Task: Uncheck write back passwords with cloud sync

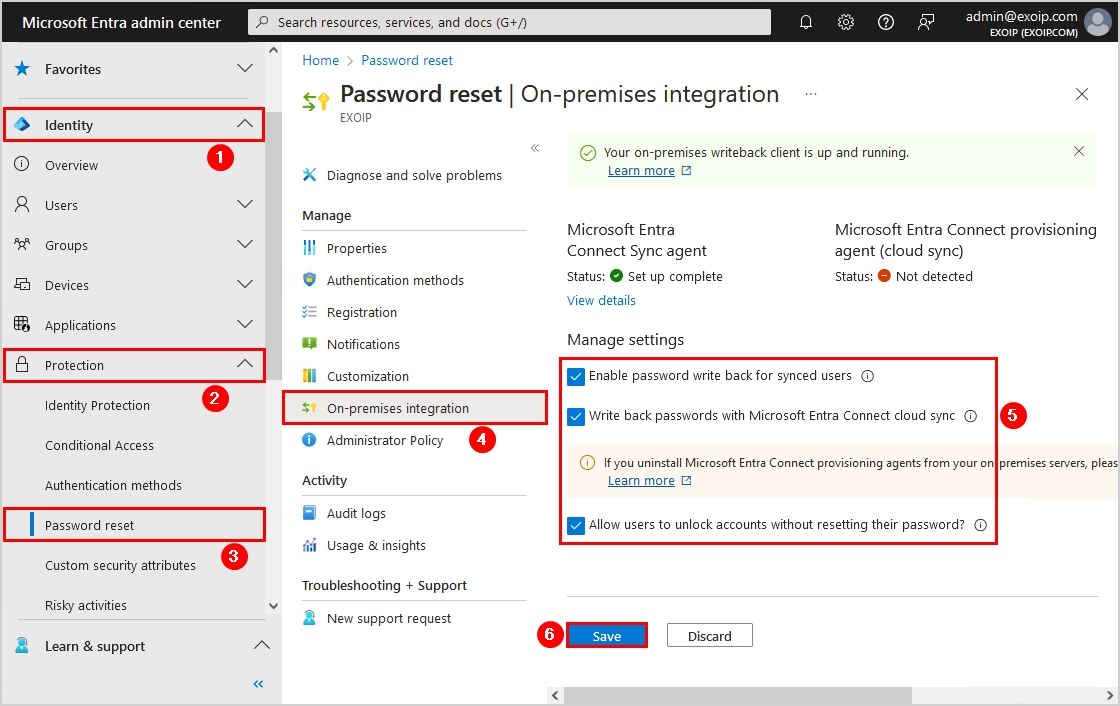Action: (575, 416)
